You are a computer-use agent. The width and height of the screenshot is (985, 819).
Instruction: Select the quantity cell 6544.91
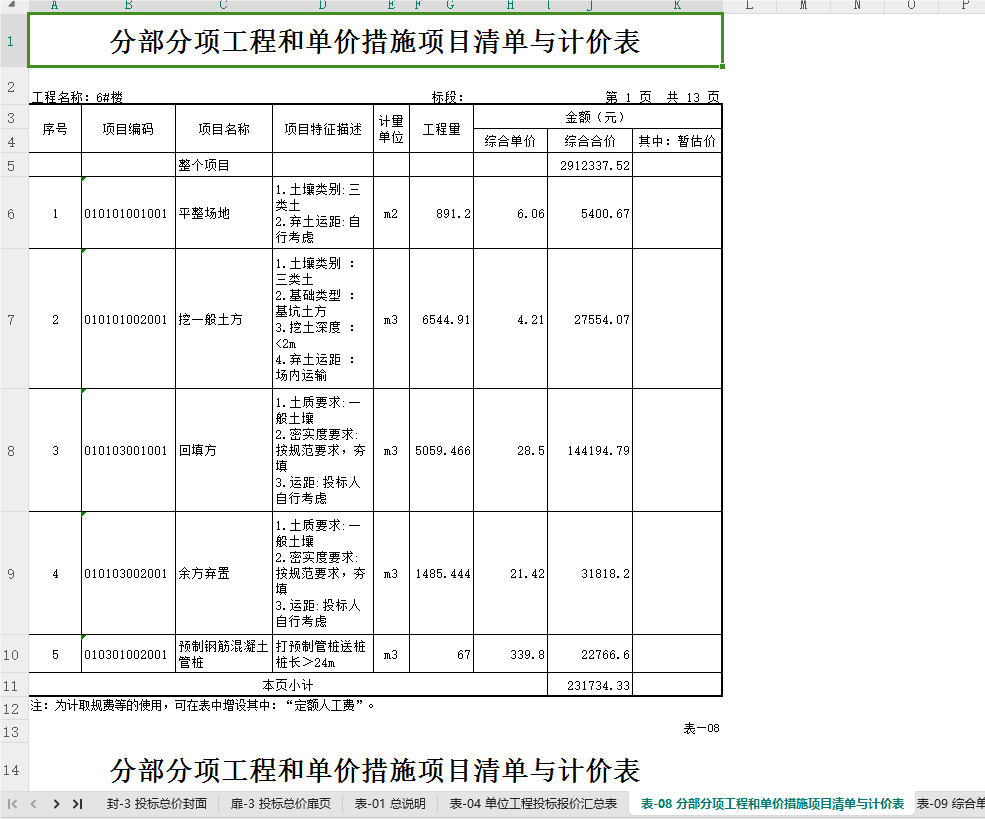(x=441, y=319)
